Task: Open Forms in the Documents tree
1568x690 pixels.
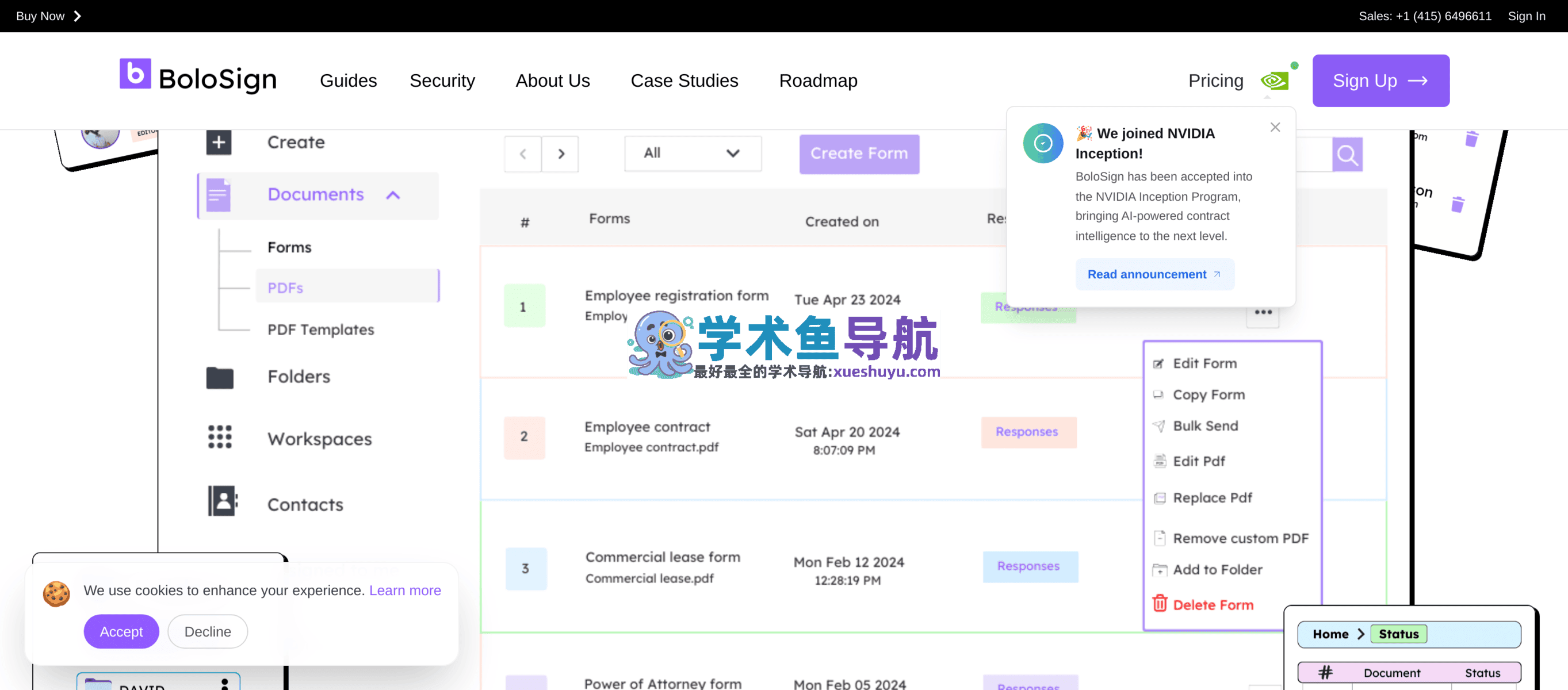Action: [x=289, y=247]
